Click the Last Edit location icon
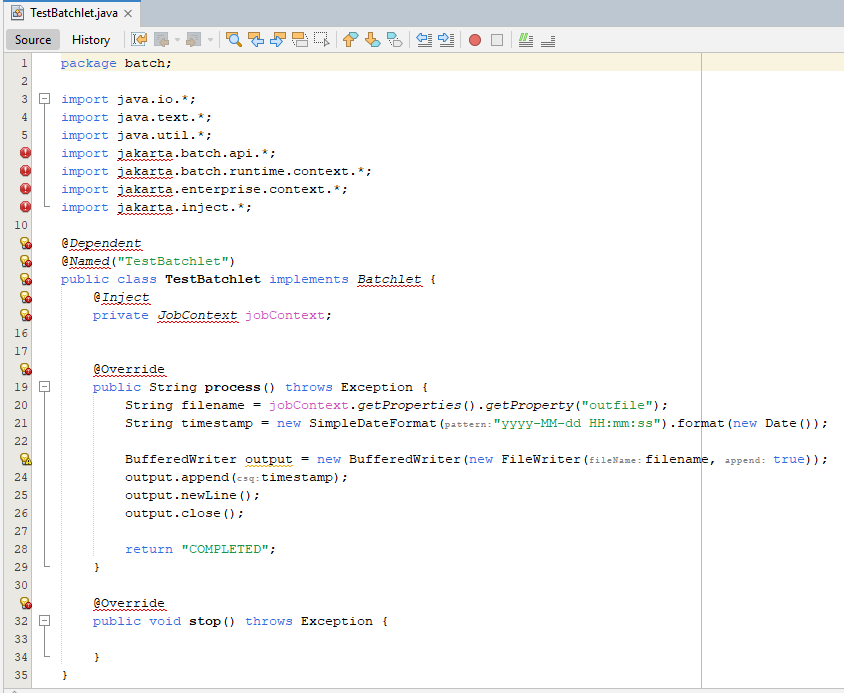This screenshot has height=693, width=844. coord(139,40)
